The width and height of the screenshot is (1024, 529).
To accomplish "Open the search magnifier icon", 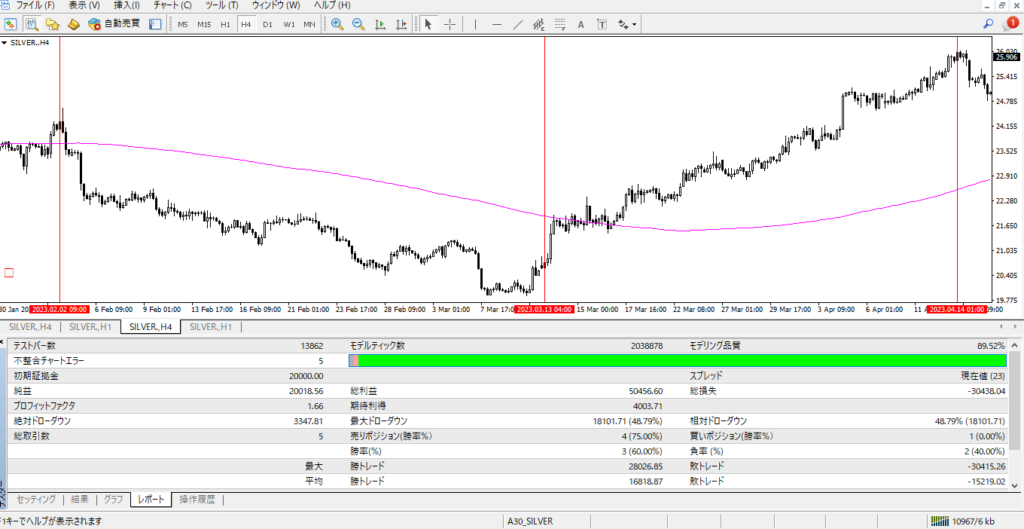I will coord(988,23).
